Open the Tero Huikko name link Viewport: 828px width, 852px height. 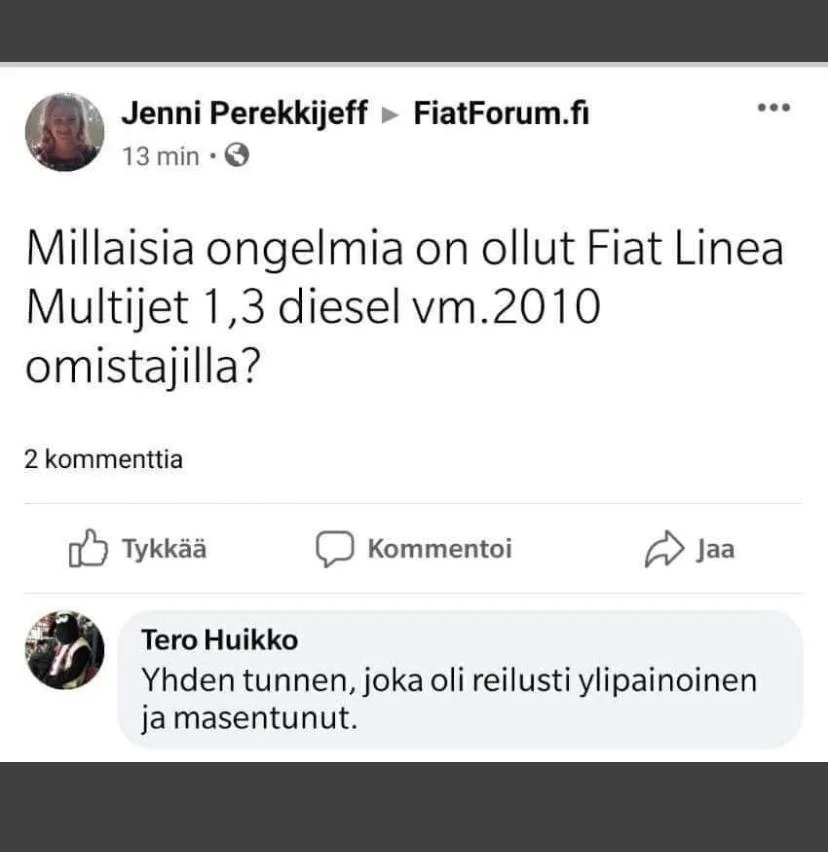tap(220, 640)
